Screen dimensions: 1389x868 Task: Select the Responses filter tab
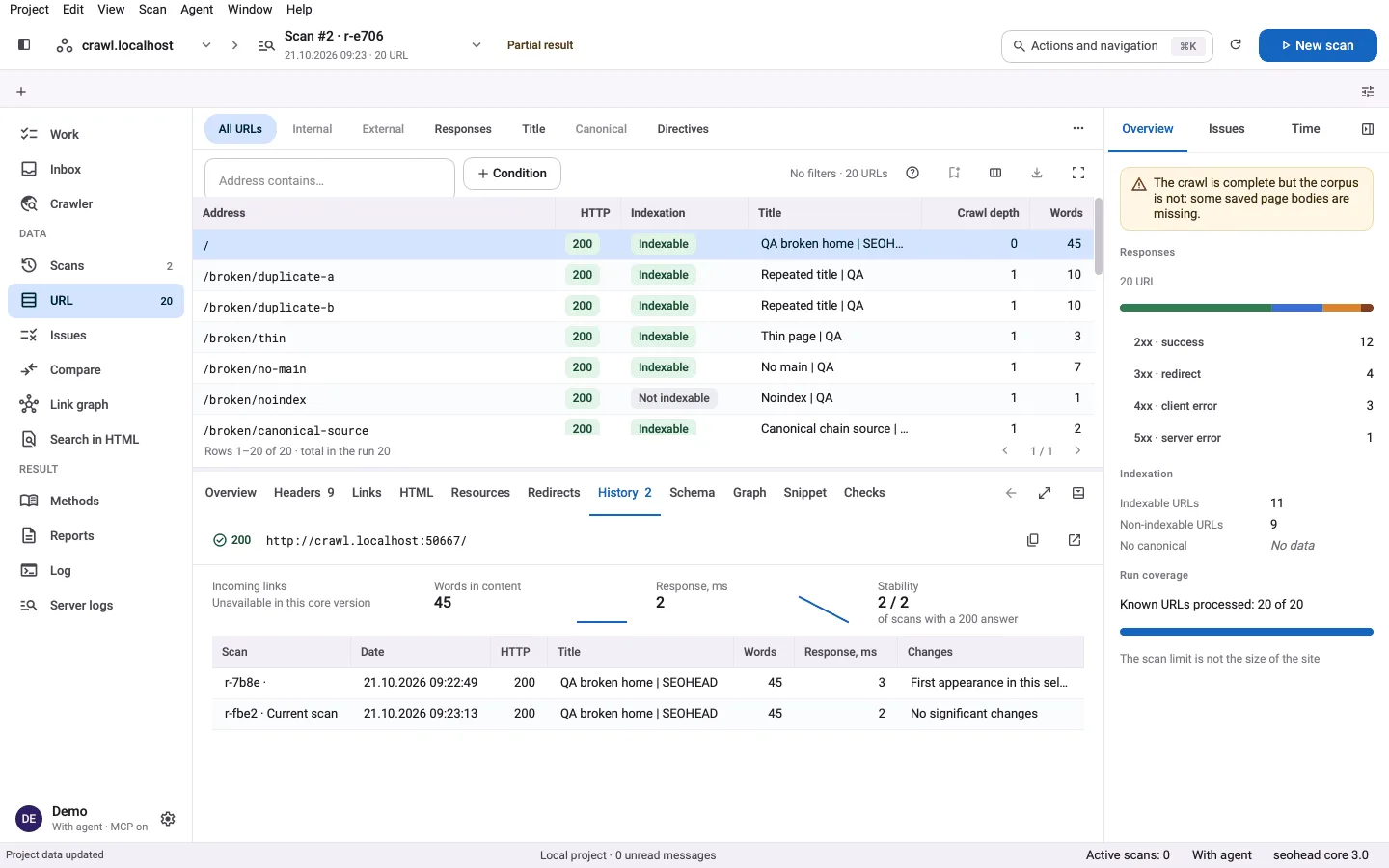pos(463,129)
